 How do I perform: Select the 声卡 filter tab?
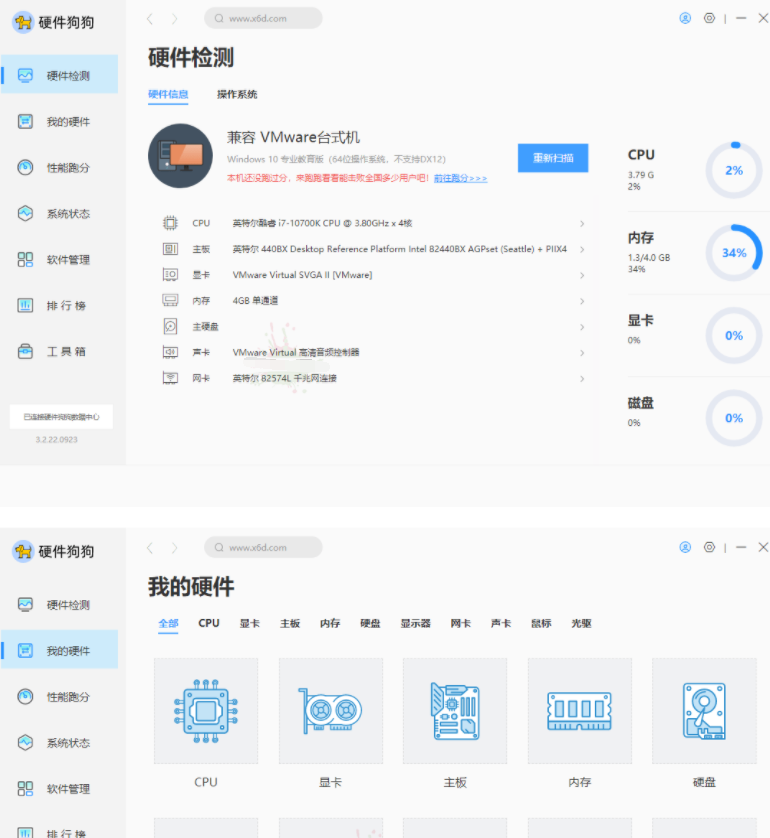point(501,623)
